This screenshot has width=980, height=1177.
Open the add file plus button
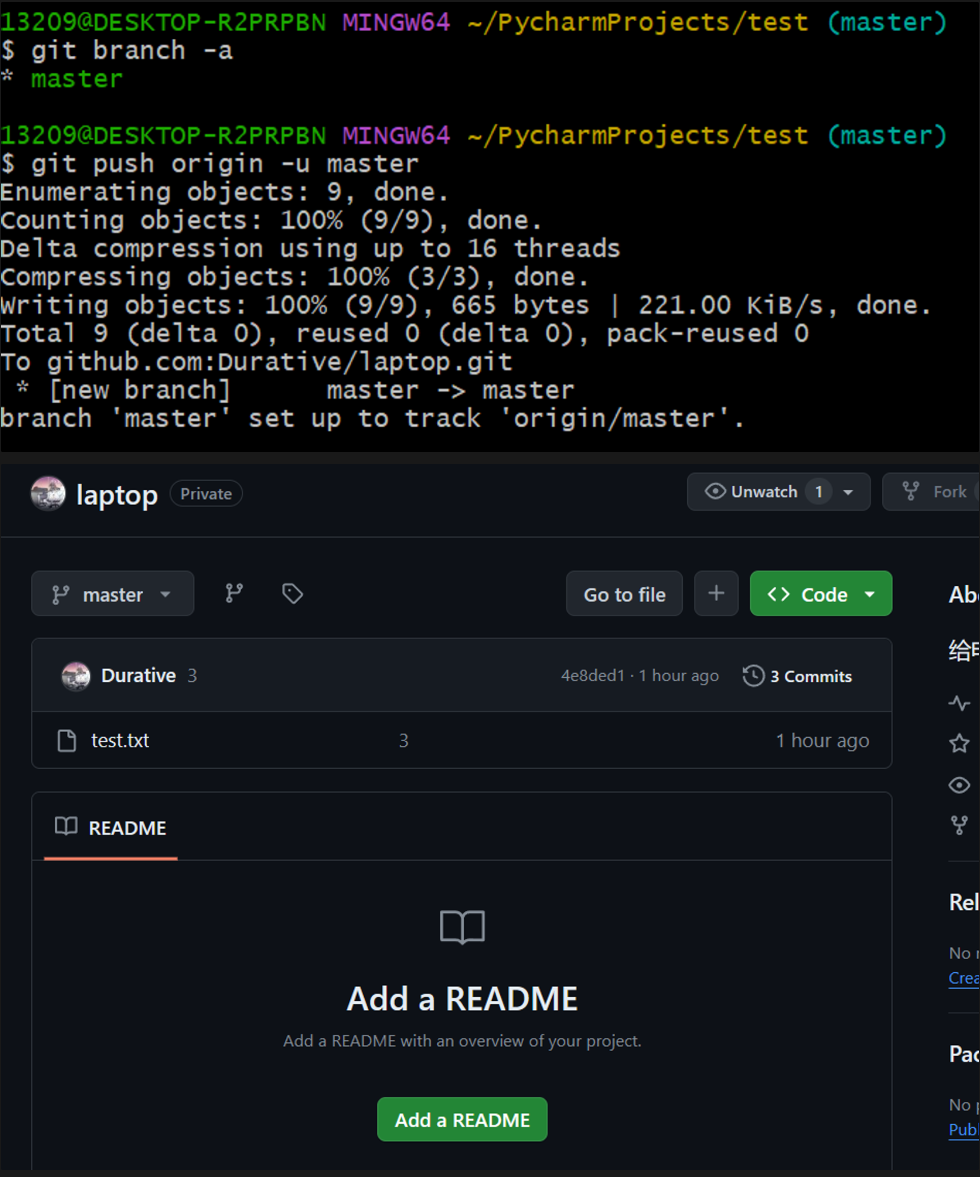click(717, 594)
